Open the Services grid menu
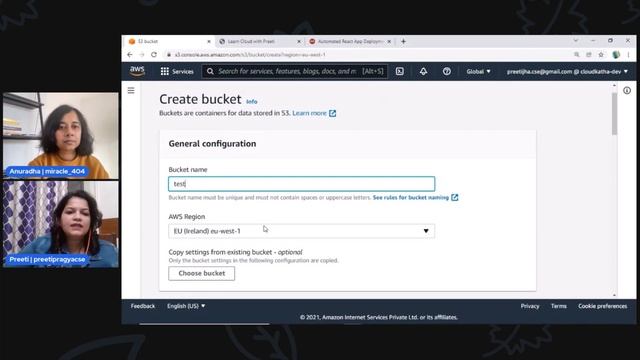Screen dimensions: 640x360 tap(164, 71)
